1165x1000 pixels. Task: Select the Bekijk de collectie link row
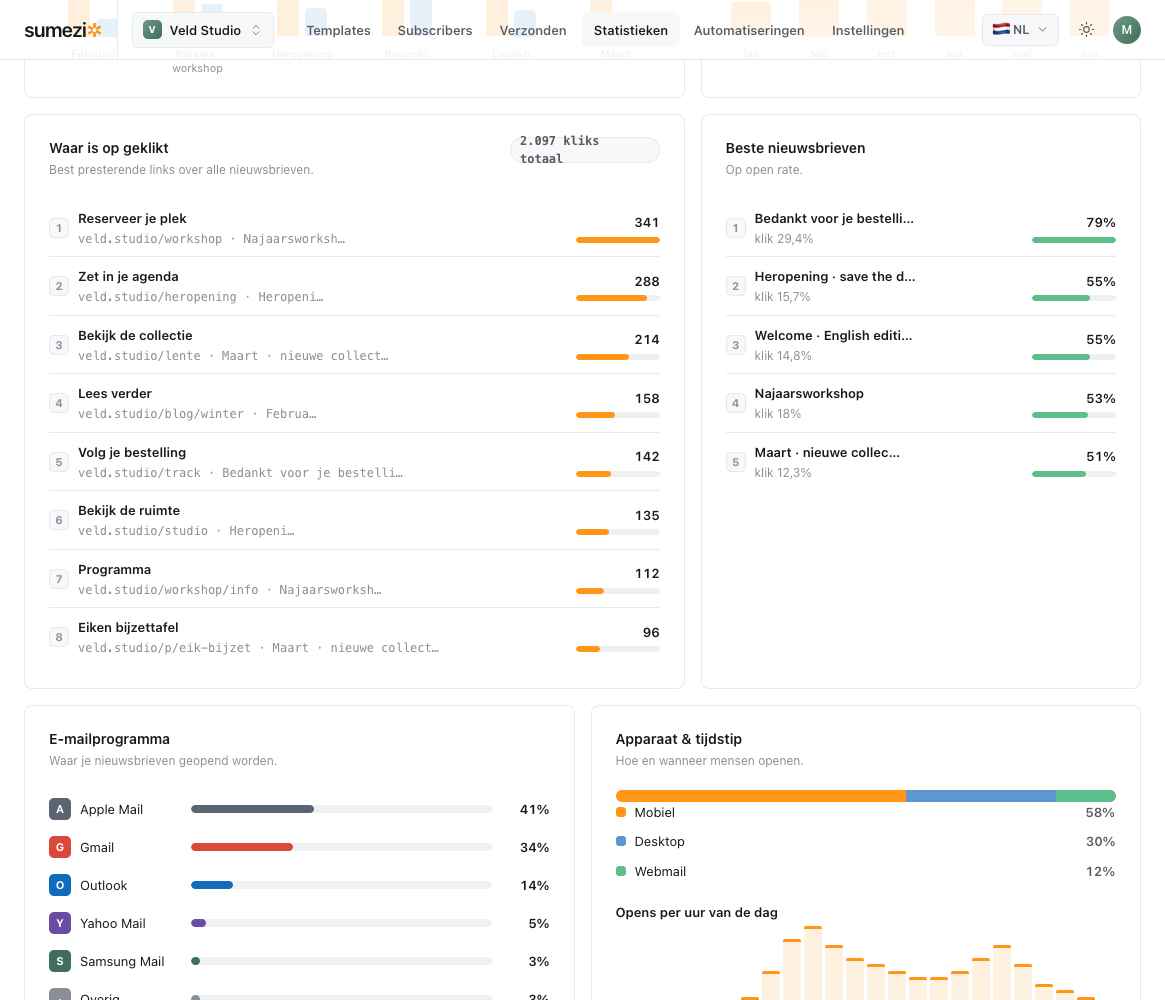click(x=354, y=345)
